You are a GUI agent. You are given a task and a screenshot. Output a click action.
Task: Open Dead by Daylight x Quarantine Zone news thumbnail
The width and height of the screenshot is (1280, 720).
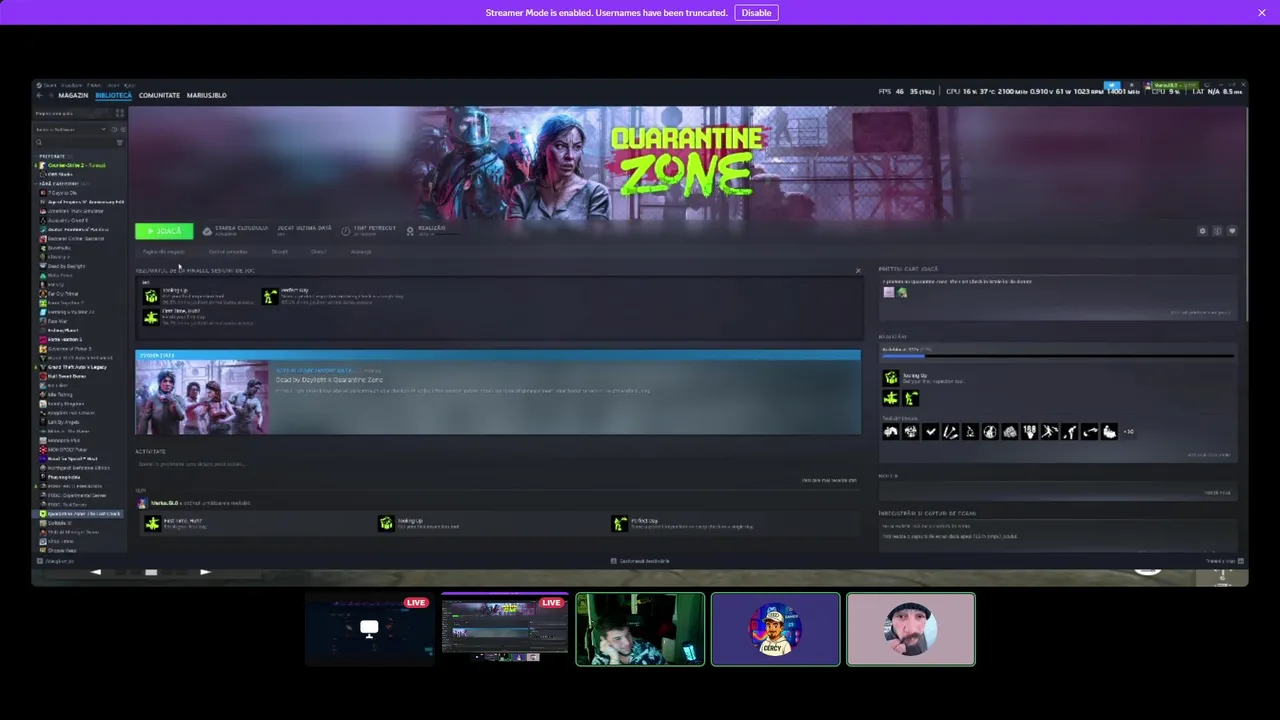point(202,397)
